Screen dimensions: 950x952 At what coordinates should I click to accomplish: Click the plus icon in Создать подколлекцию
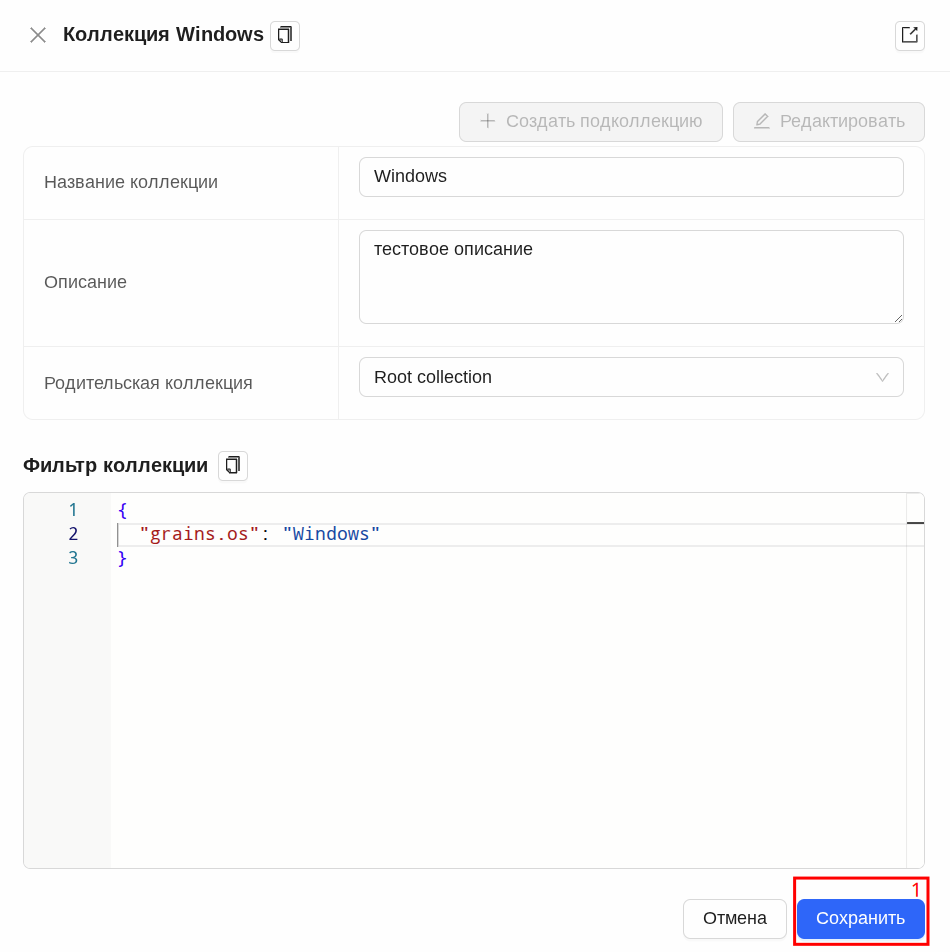pyautogui.click(x=487, y=121)
